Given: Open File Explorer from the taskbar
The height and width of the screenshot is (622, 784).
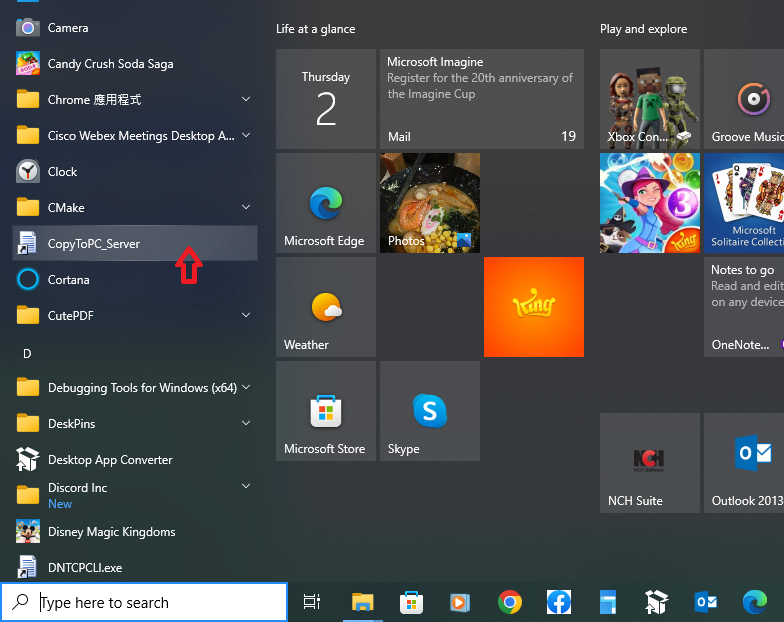Looking at the screenshot, I should (x=362, y=602).
